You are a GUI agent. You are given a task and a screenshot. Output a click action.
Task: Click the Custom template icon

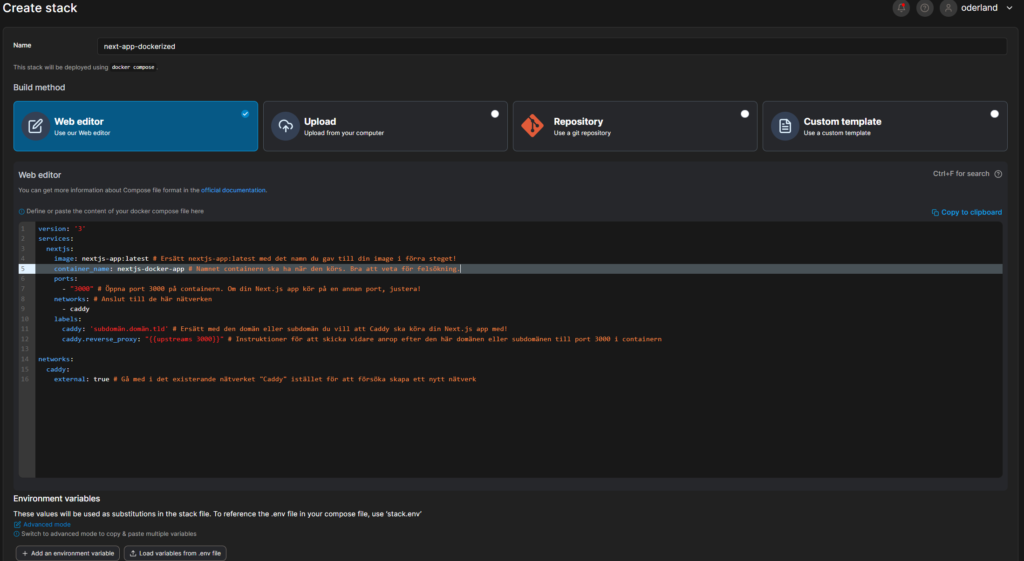click(785, 126)
